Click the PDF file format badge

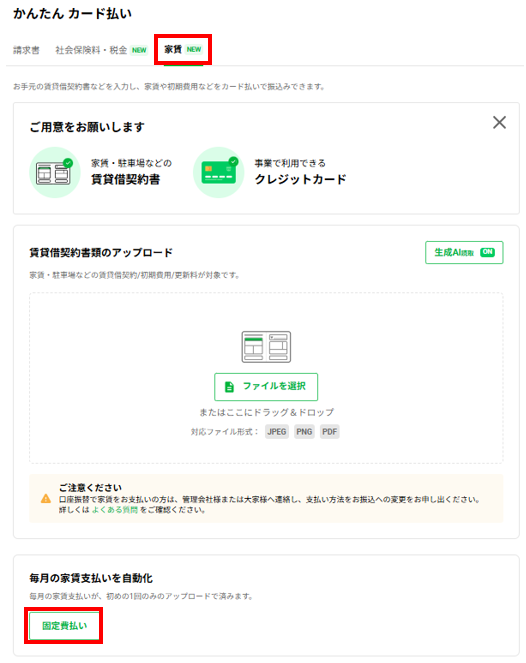pos(329,432)
